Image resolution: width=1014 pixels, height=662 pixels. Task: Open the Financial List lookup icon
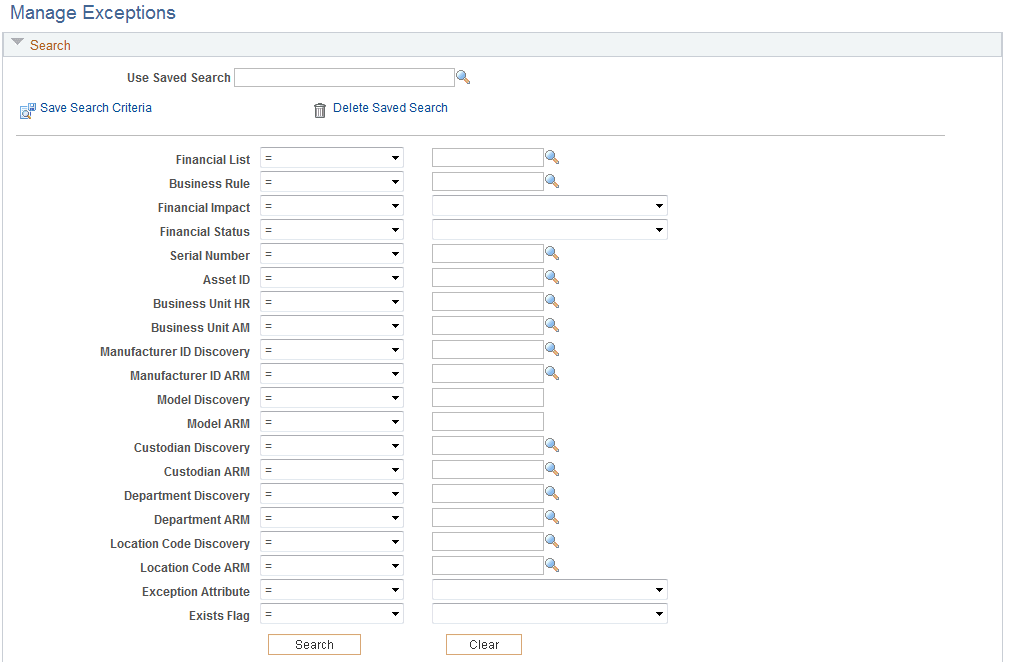(552, 157)
